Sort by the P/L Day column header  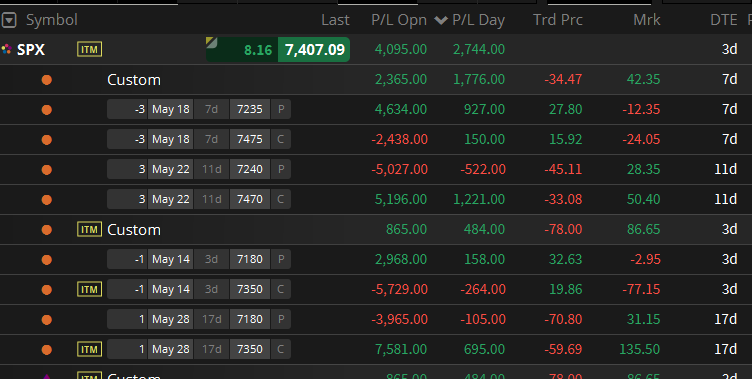pos(478,20)
